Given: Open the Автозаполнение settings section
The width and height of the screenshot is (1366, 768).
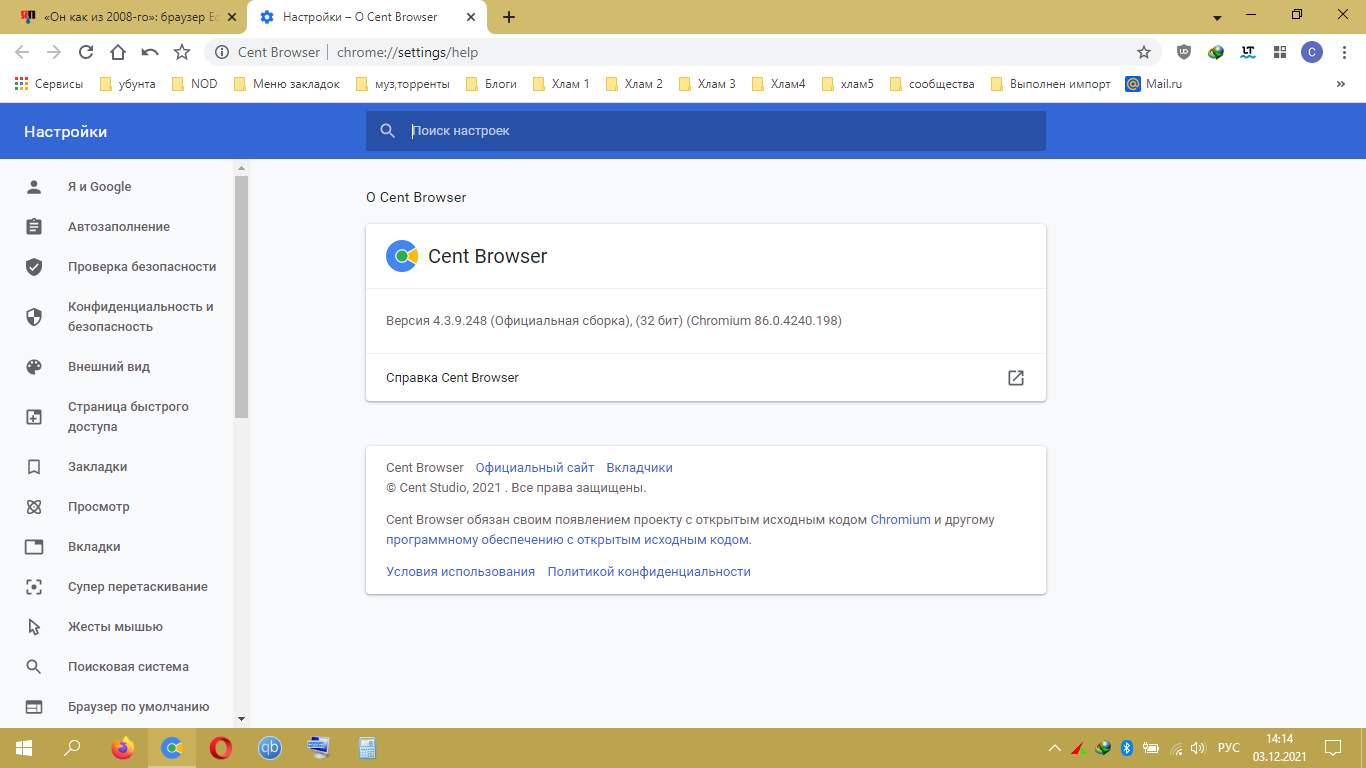Looking at the screenshot, I should tap(117, 227).
